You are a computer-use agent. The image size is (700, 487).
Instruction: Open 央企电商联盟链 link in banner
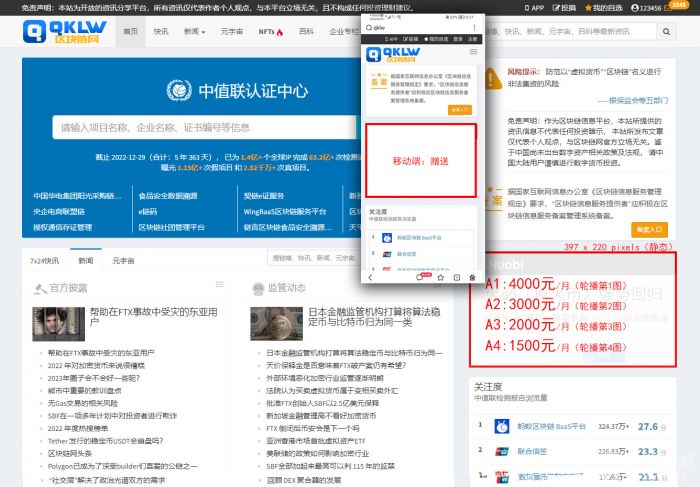click(59, 212)
